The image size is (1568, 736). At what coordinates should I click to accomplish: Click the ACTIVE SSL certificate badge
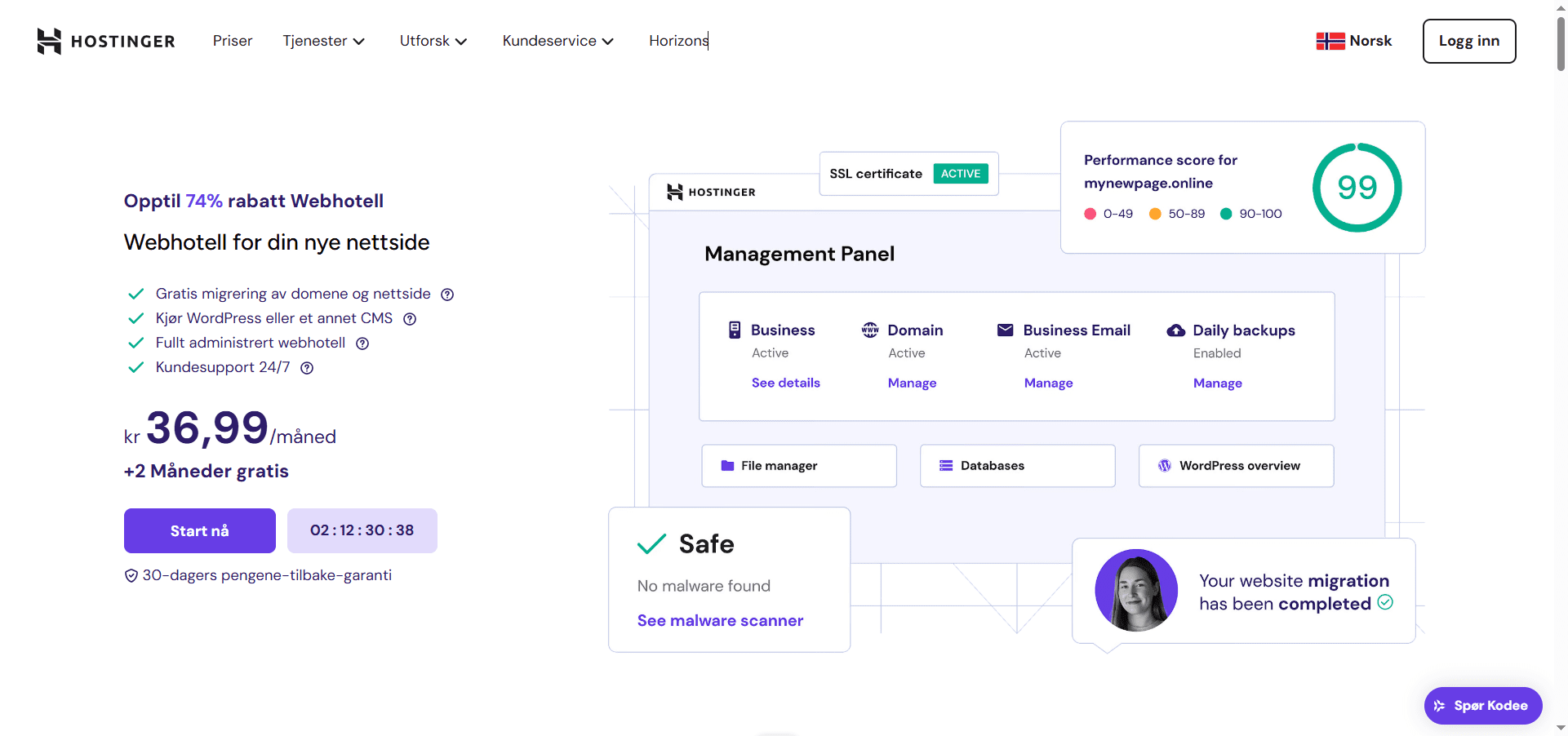pos(961,173)
